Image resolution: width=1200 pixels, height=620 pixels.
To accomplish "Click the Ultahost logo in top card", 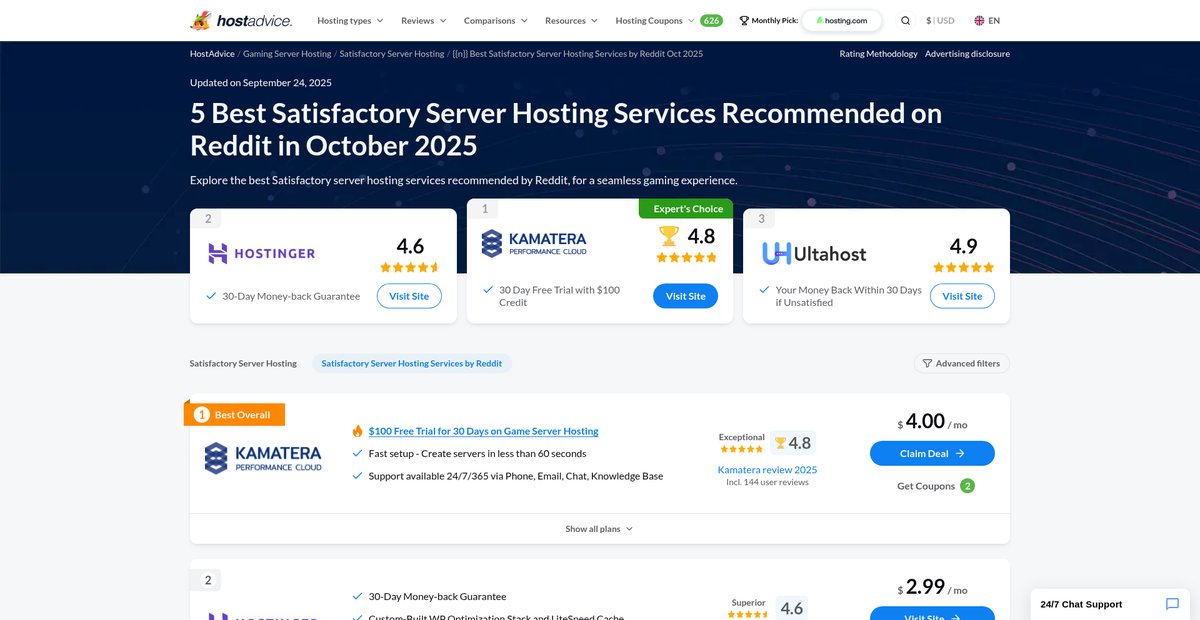I will pyautogui.click(x=814, y=253).
